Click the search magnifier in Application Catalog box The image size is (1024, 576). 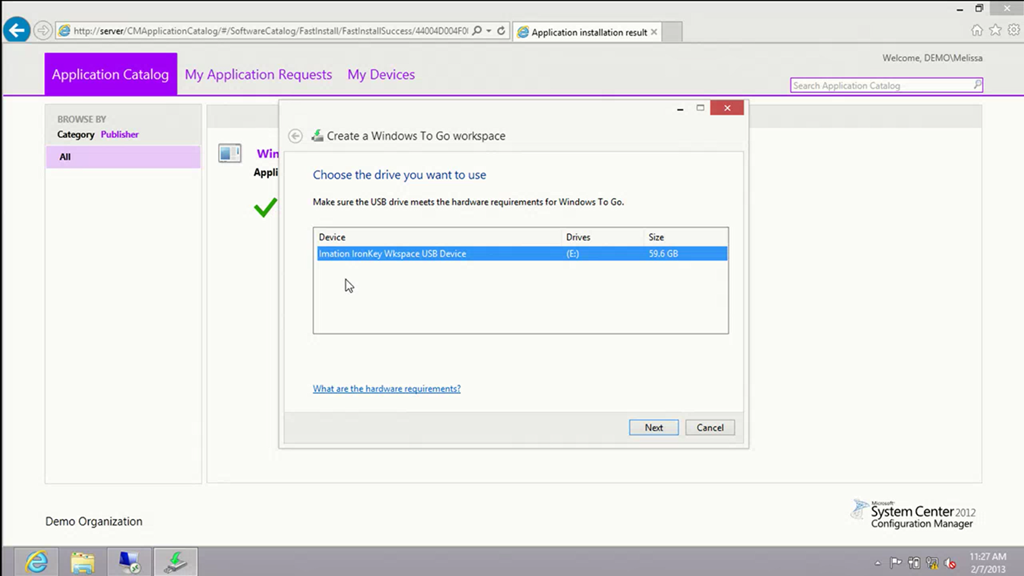click(977, 86)
